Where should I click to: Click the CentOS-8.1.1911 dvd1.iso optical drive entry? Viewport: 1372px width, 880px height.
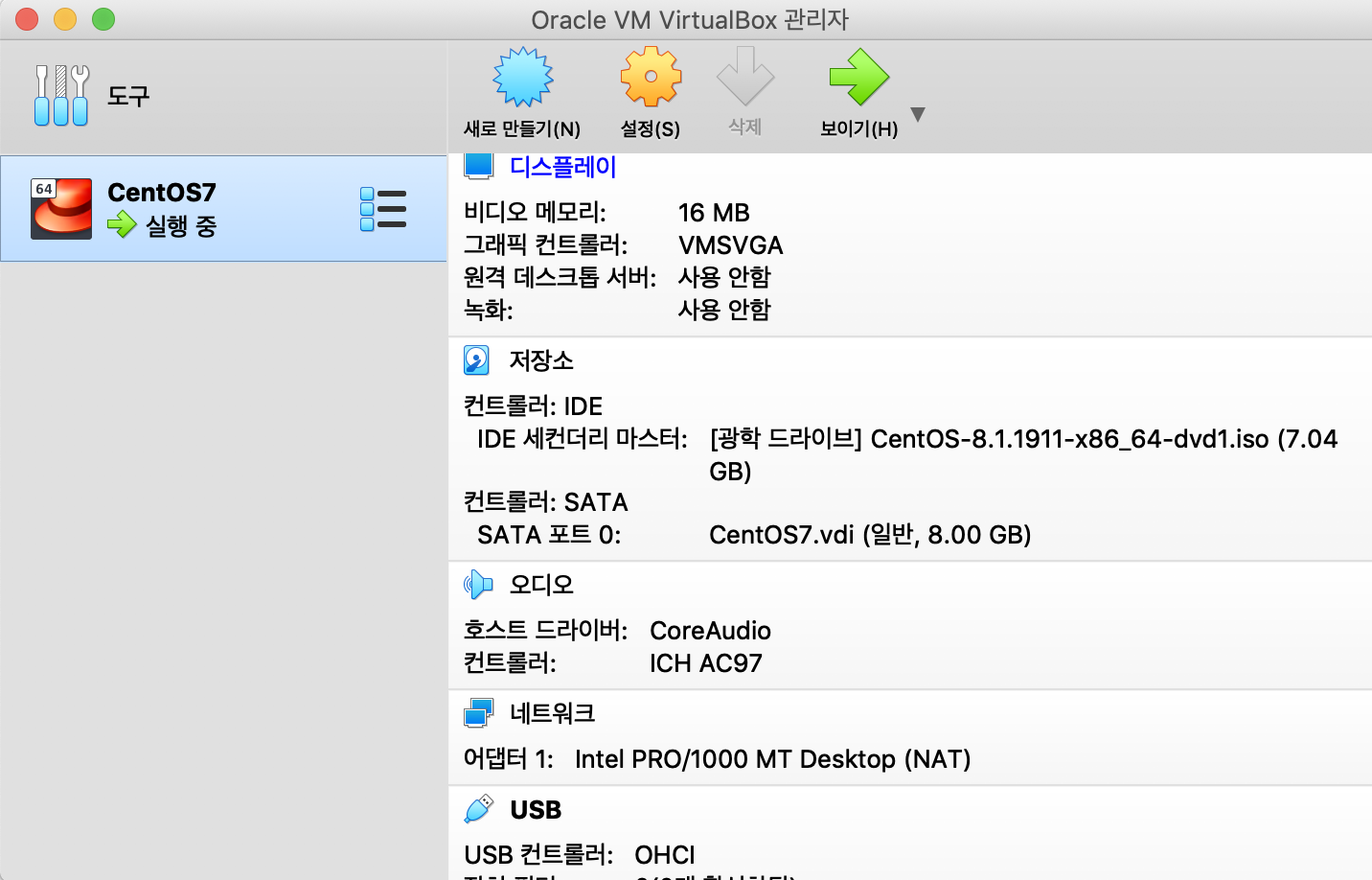[1023, 455]
